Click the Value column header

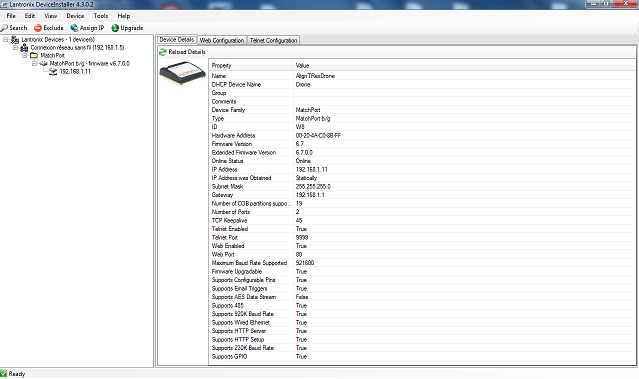[x=464, y=65]
